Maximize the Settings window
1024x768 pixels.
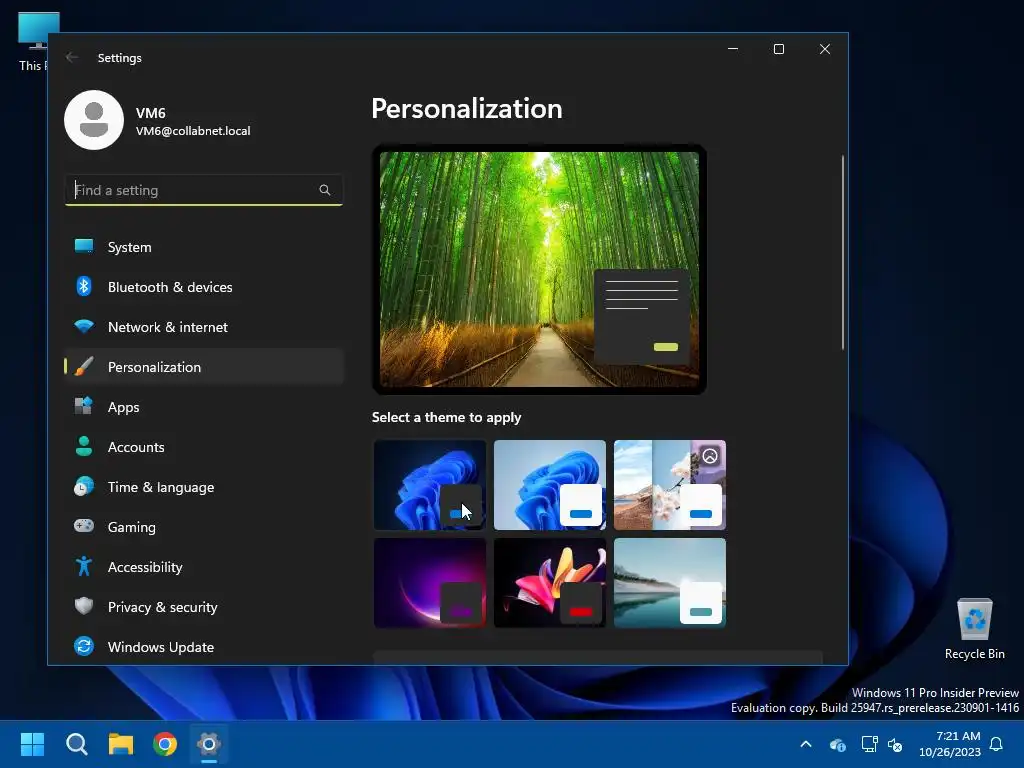tap(778, 49)
